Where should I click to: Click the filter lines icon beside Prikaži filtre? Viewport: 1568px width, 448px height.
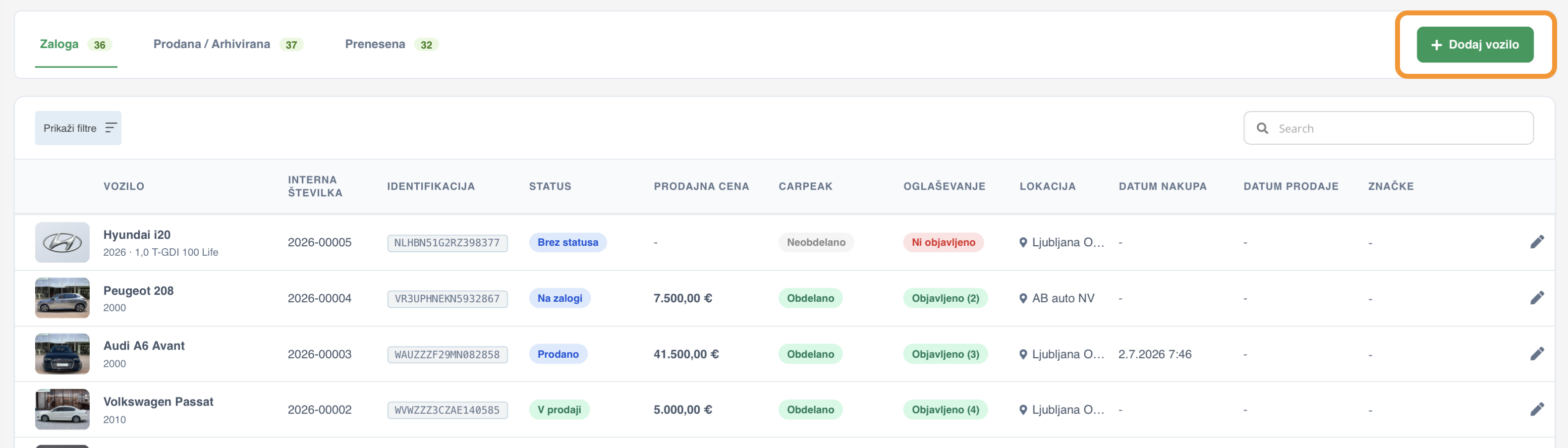(x=111, y=128)
